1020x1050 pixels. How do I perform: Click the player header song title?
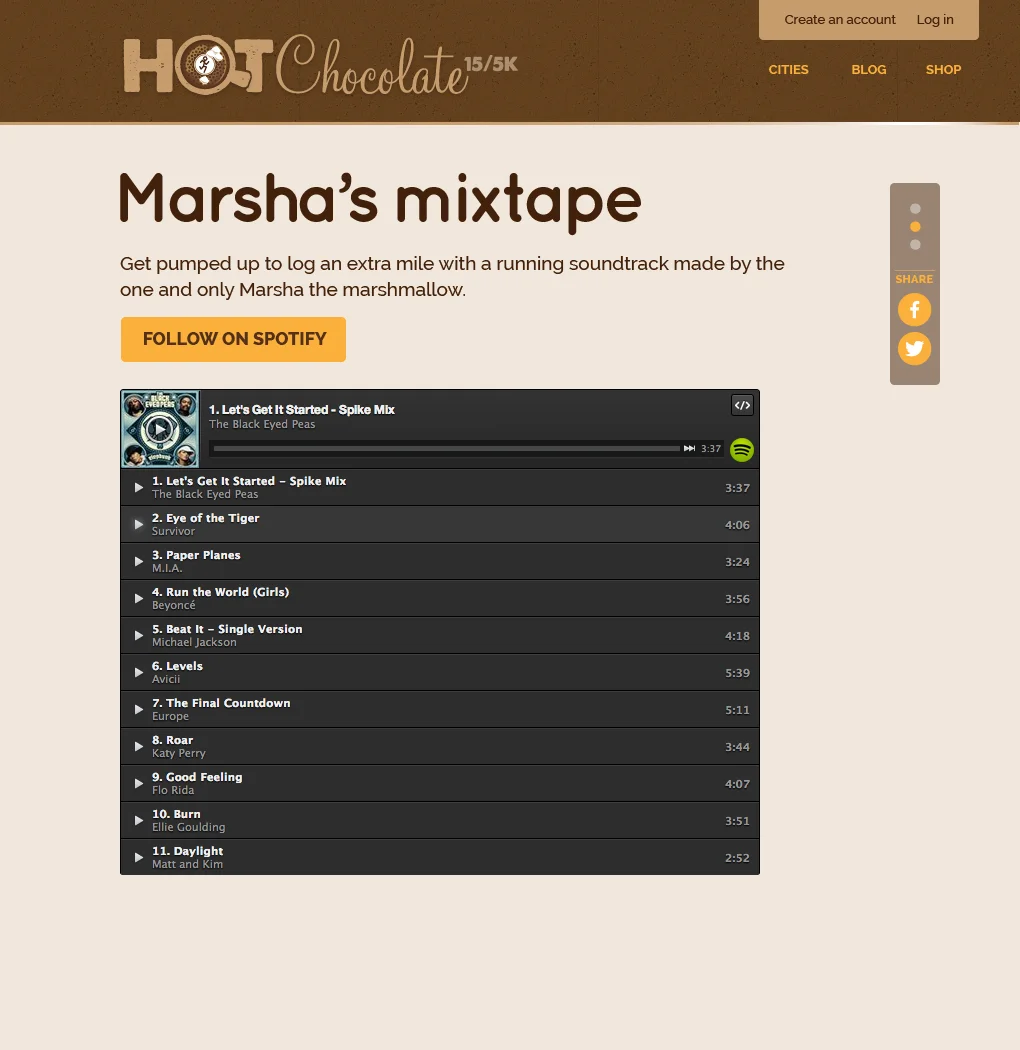click(301, 410)
